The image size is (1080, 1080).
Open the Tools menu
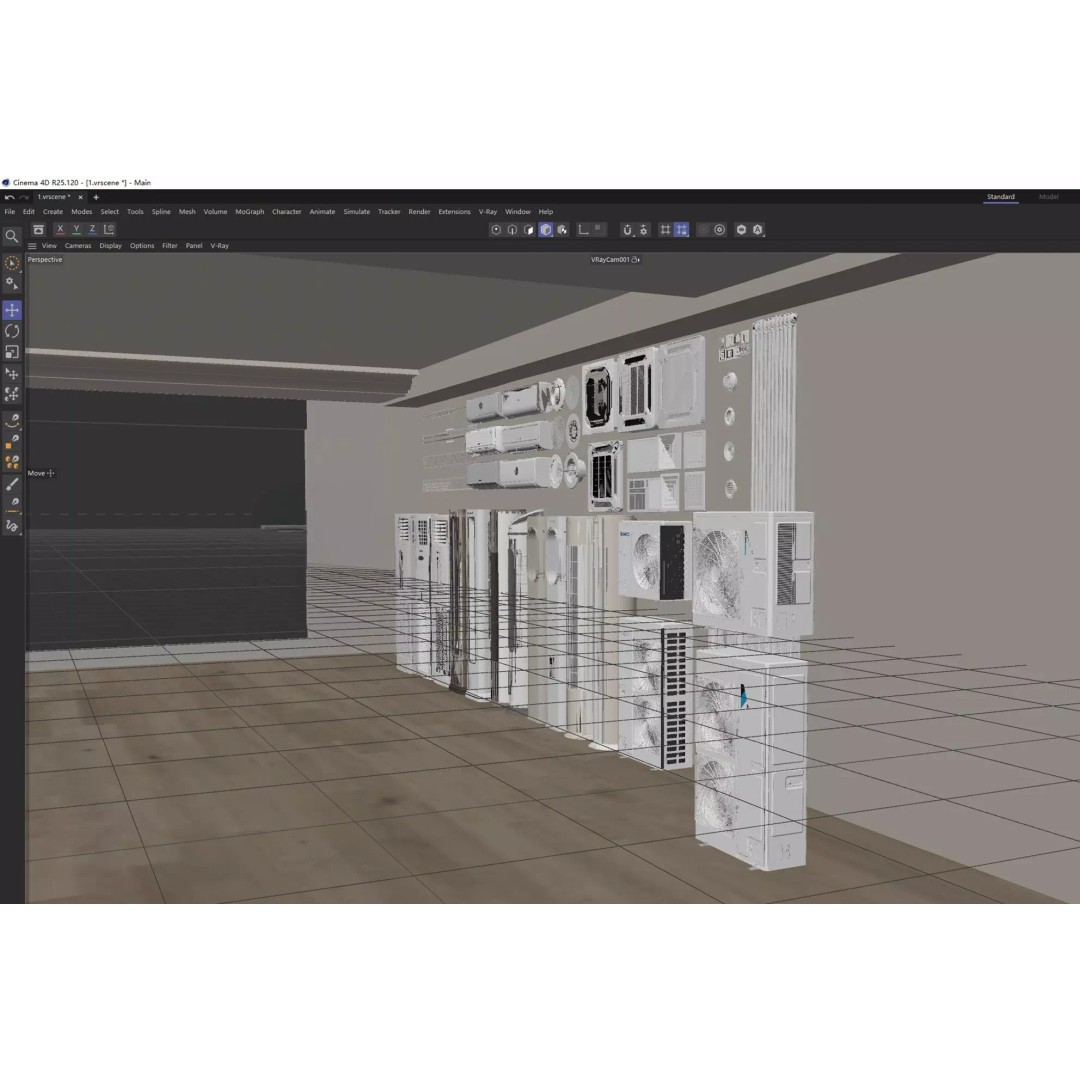pyautogui.click(x=135, y=212)
